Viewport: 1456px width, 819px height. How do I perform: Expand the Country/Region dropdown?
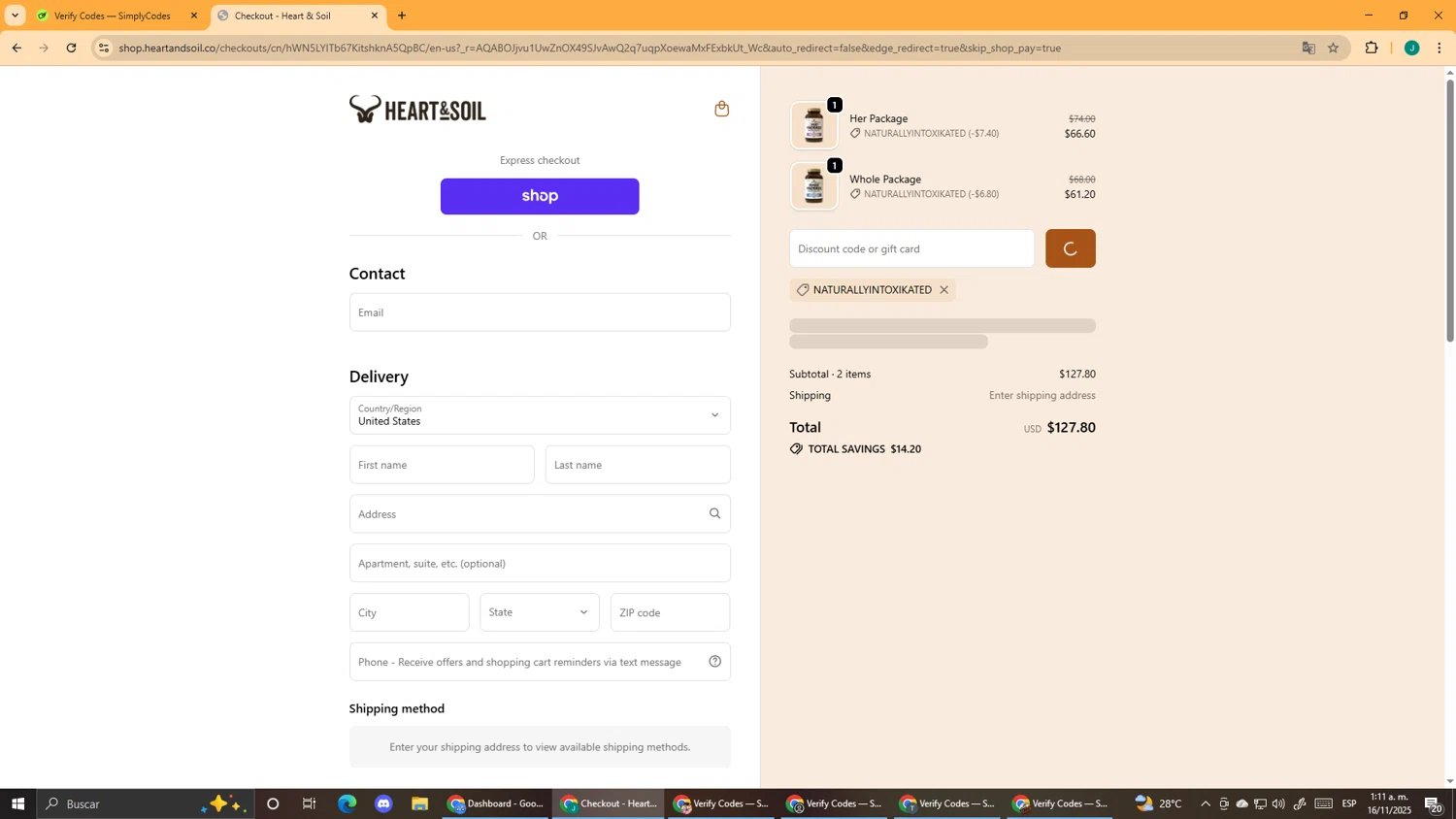point(540,415)
